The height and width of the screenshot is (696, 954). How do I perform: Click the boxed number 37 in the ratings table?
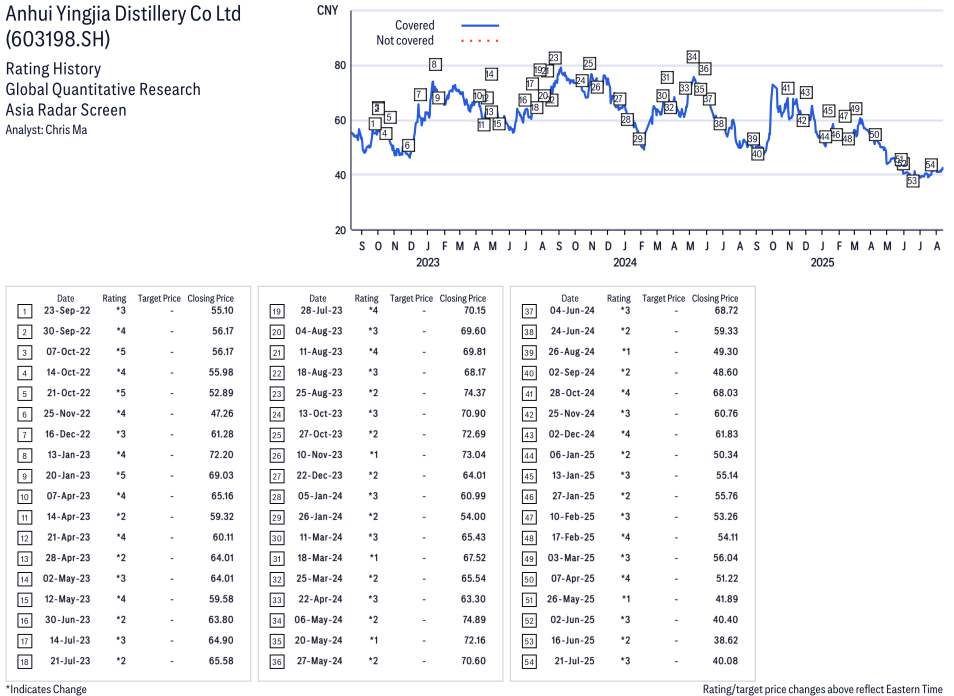[529, 311]
